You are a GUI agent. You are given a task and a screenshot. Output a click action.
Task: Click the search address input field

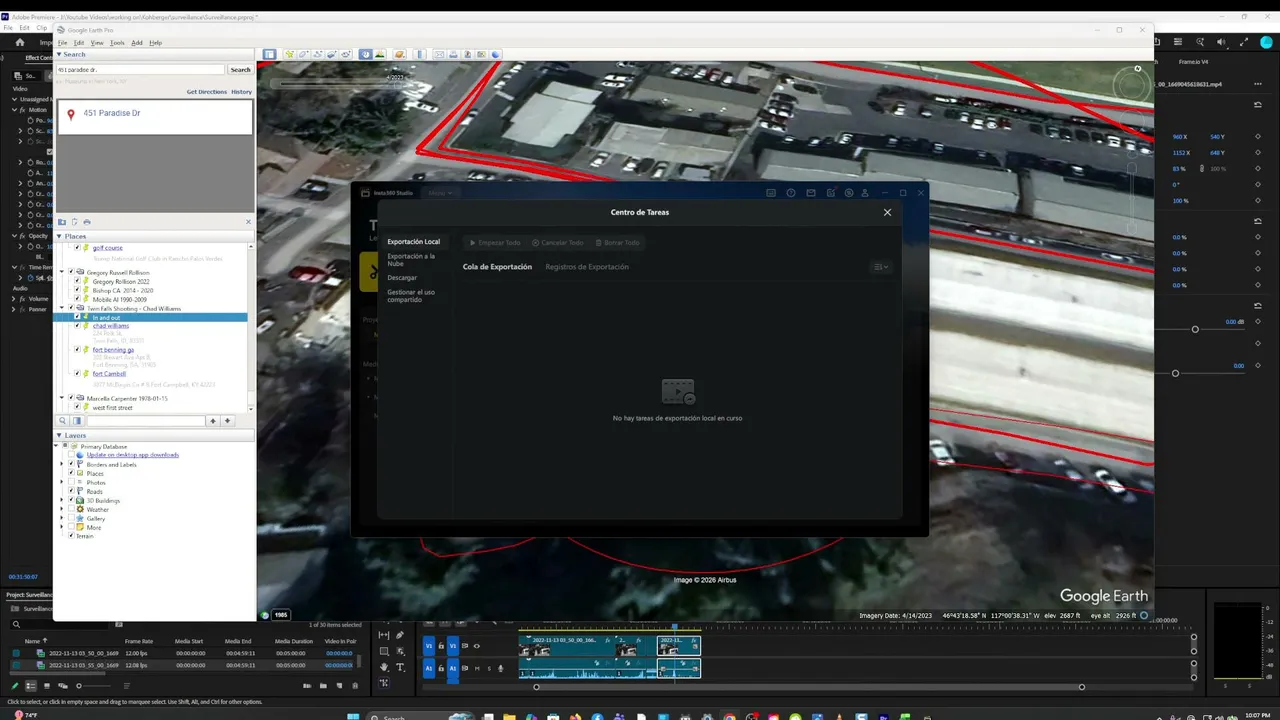pos(140,70)
